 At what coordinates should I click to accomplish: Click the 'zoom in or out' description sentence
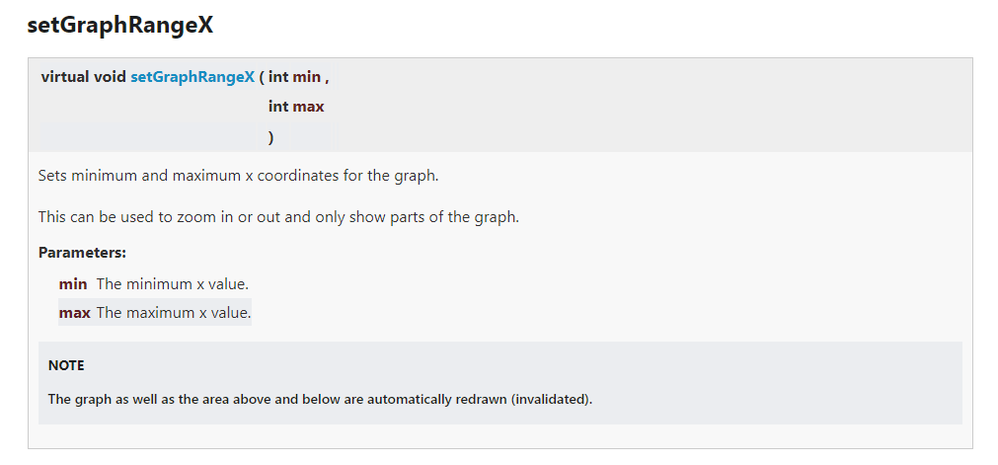coord(279,217)
